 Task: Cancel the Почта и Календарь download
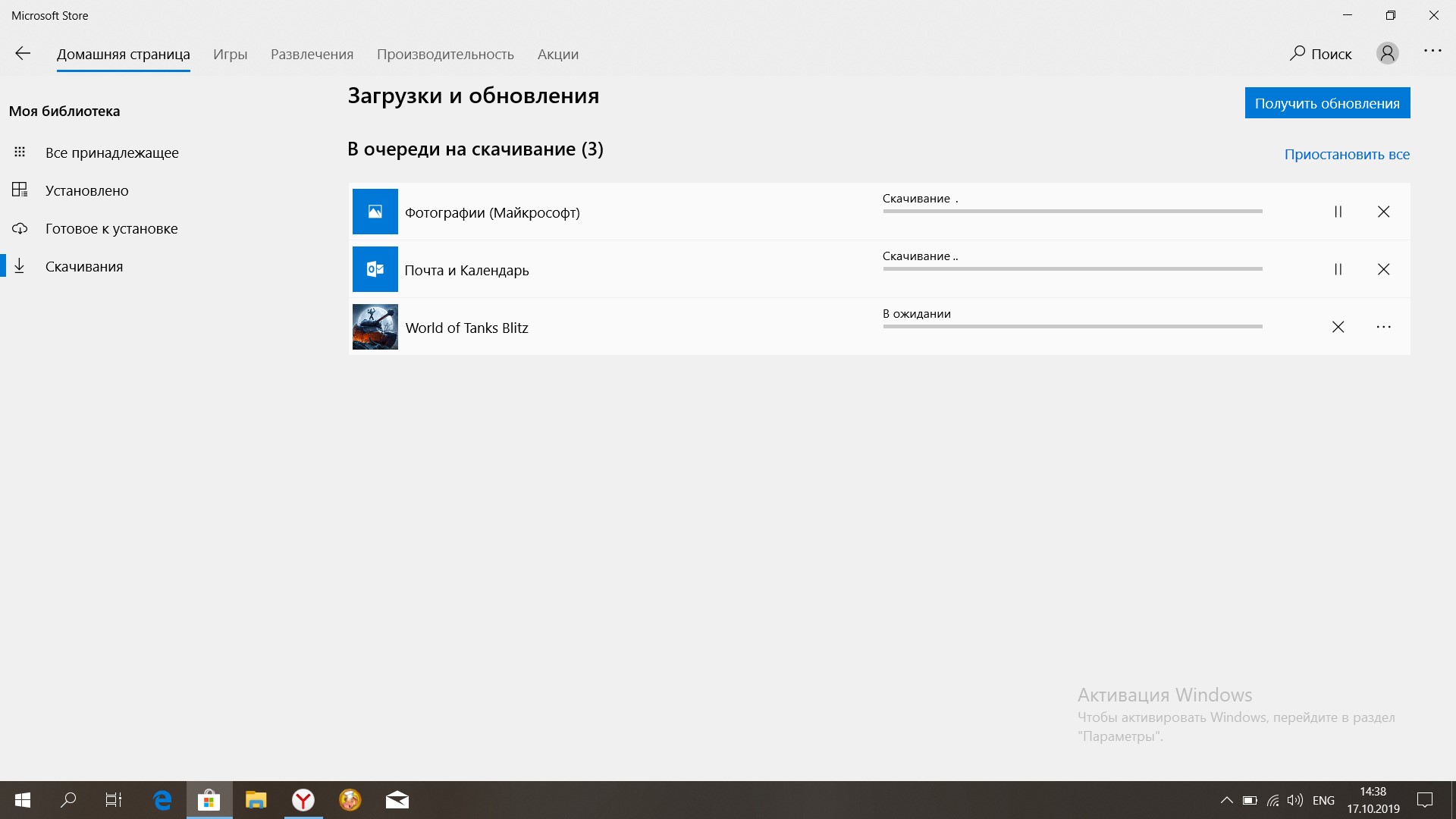coord(1384,269)
